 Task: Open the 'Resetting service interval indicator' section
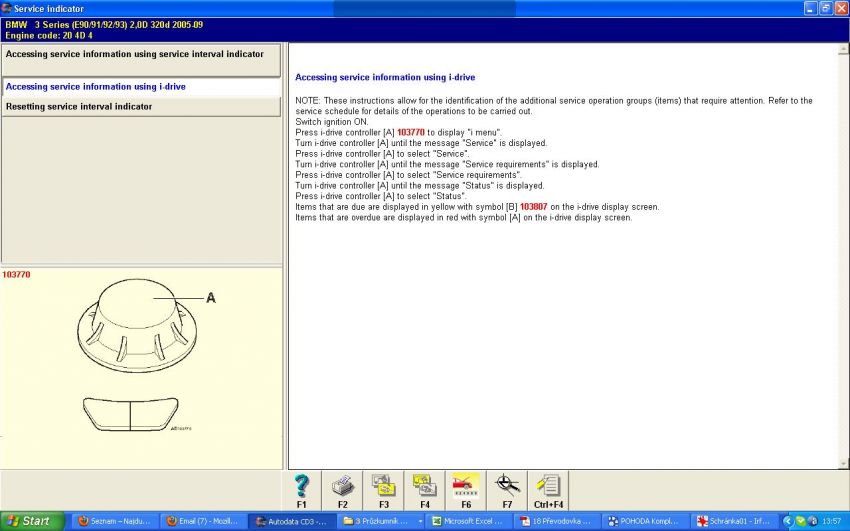pyautogui.click(x=141, y=107)
